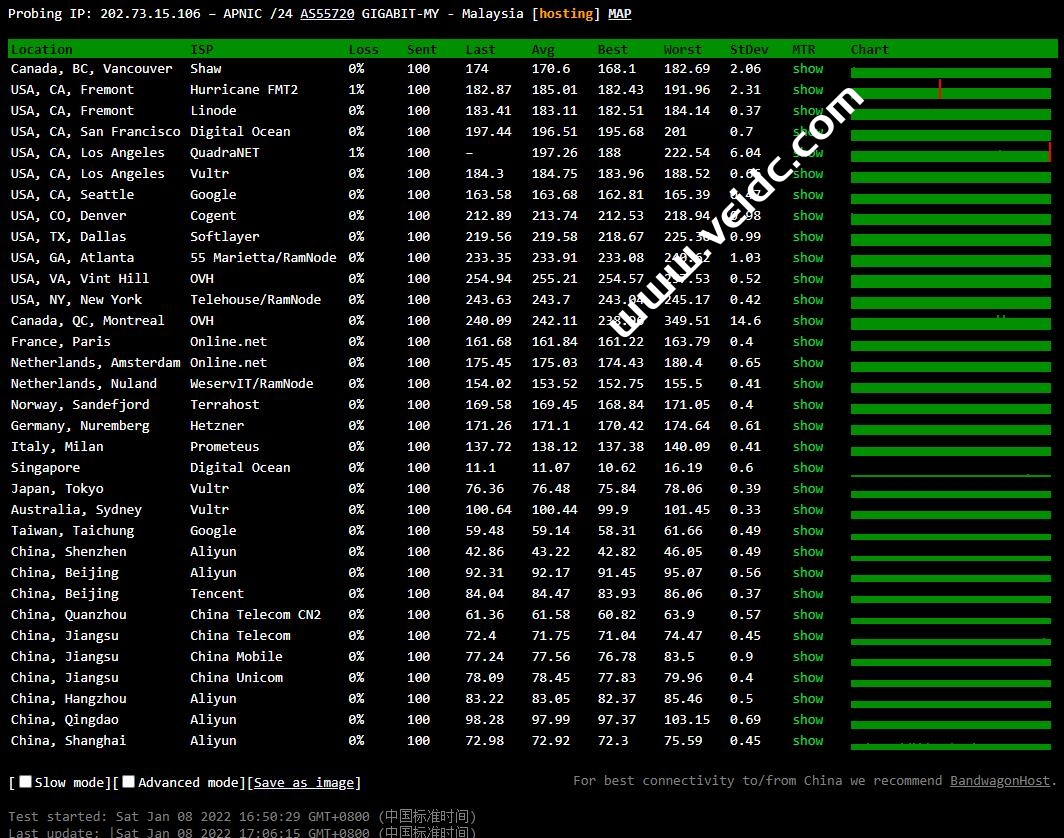
Task: Show MTR for Taichung Google row
Action: pos(808,531)
